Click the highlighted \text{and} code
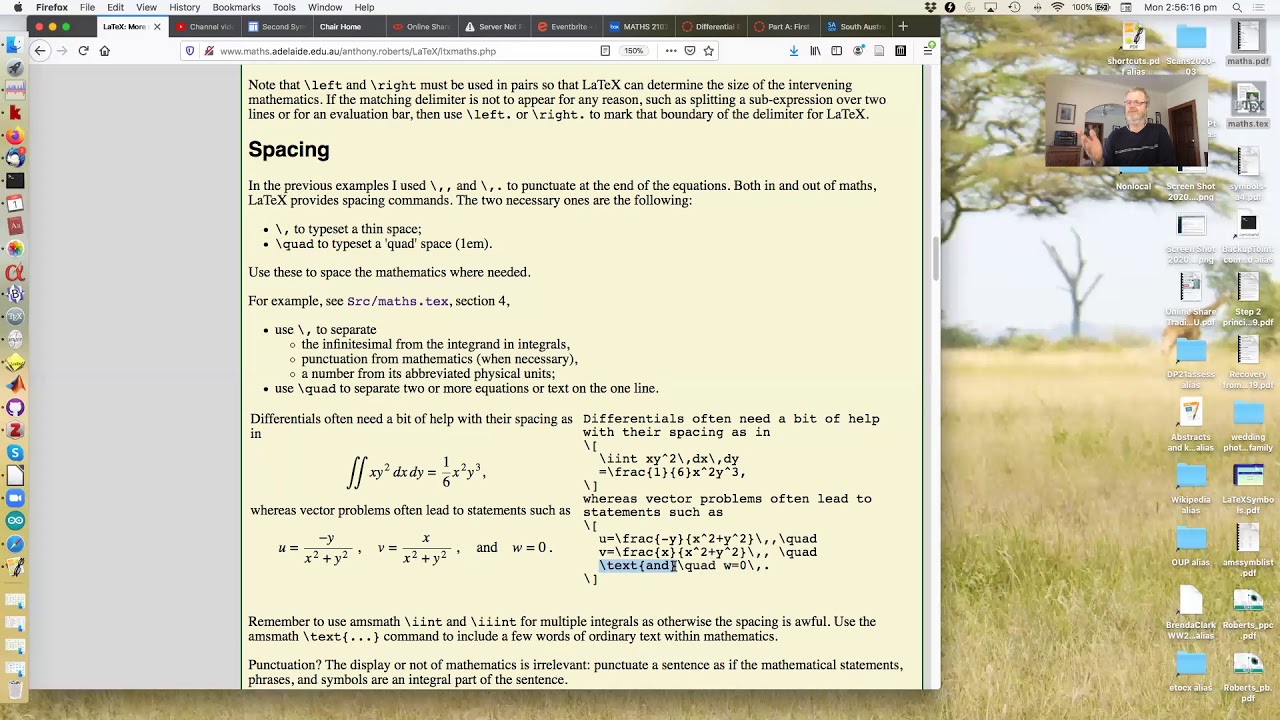Screen dimensions: 1280x720 click(638, 566)
